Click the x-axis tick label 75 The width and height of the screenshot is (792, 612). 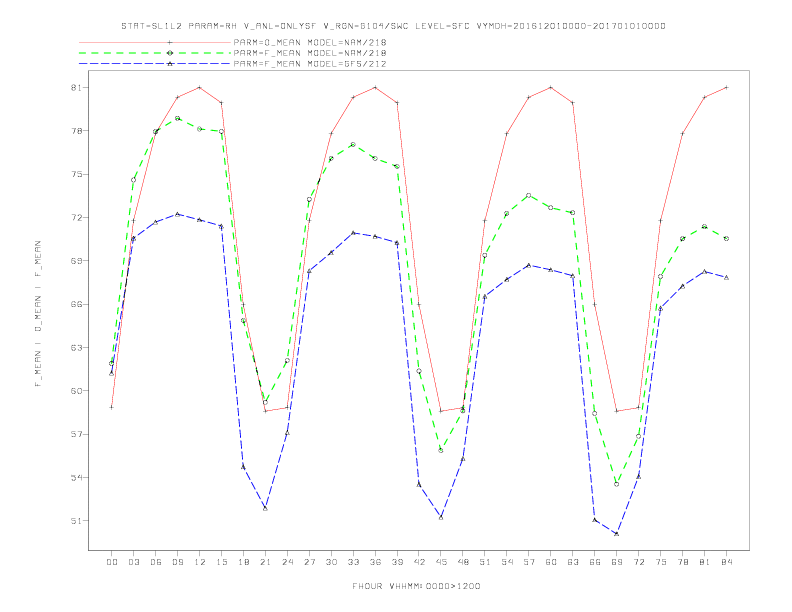661,562
